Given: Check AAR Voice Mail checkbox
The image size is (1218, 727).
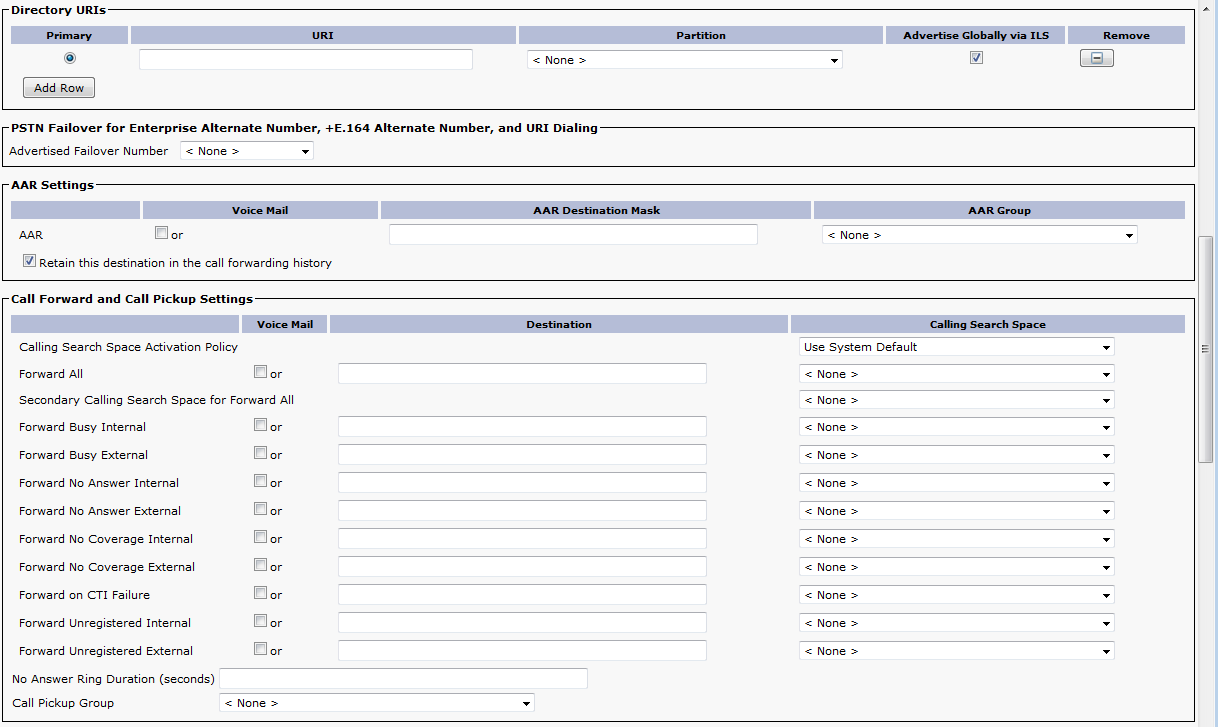Looking at the screenshot, I should tap(162, 234).
